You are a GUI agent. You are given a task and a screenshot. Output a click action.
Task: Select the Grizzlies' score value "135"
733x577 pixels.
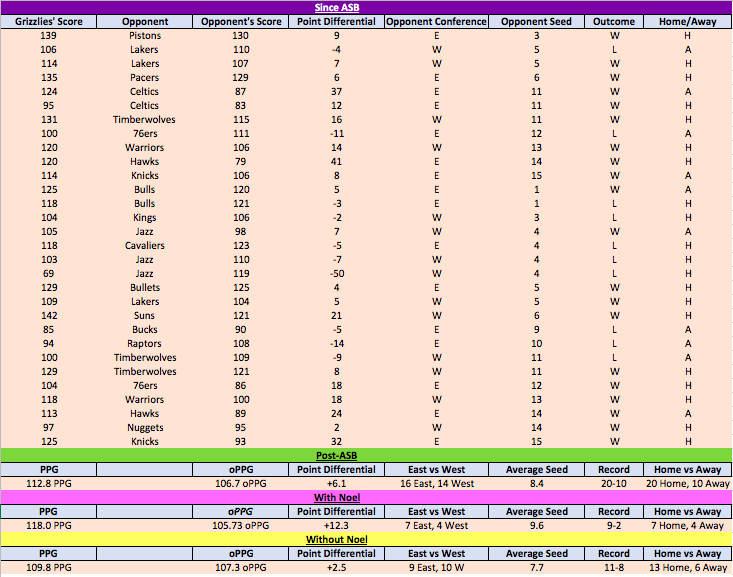(49, 78)
